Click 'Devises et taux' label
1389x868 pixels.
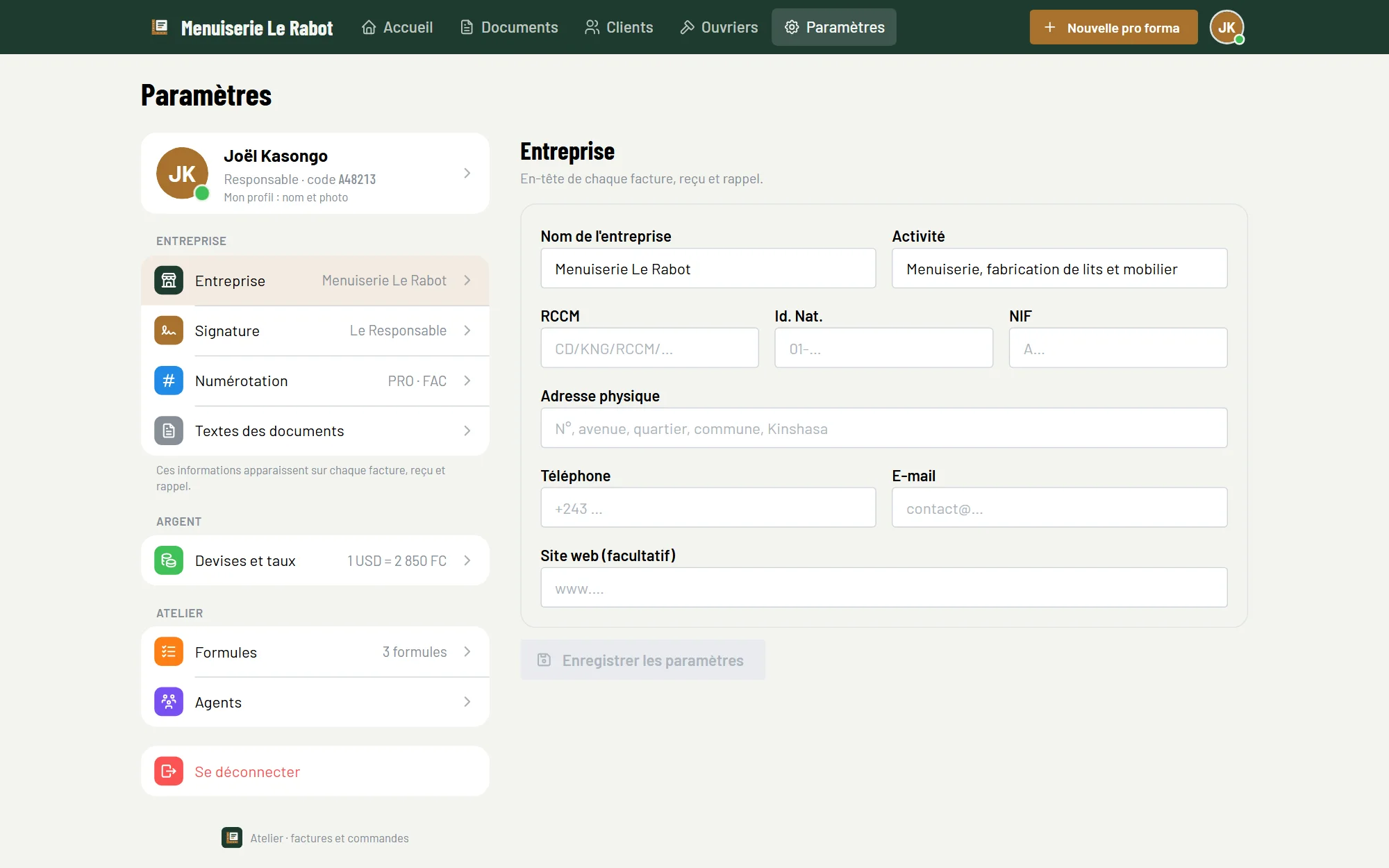pyautogui.click(x=245, y=561)
